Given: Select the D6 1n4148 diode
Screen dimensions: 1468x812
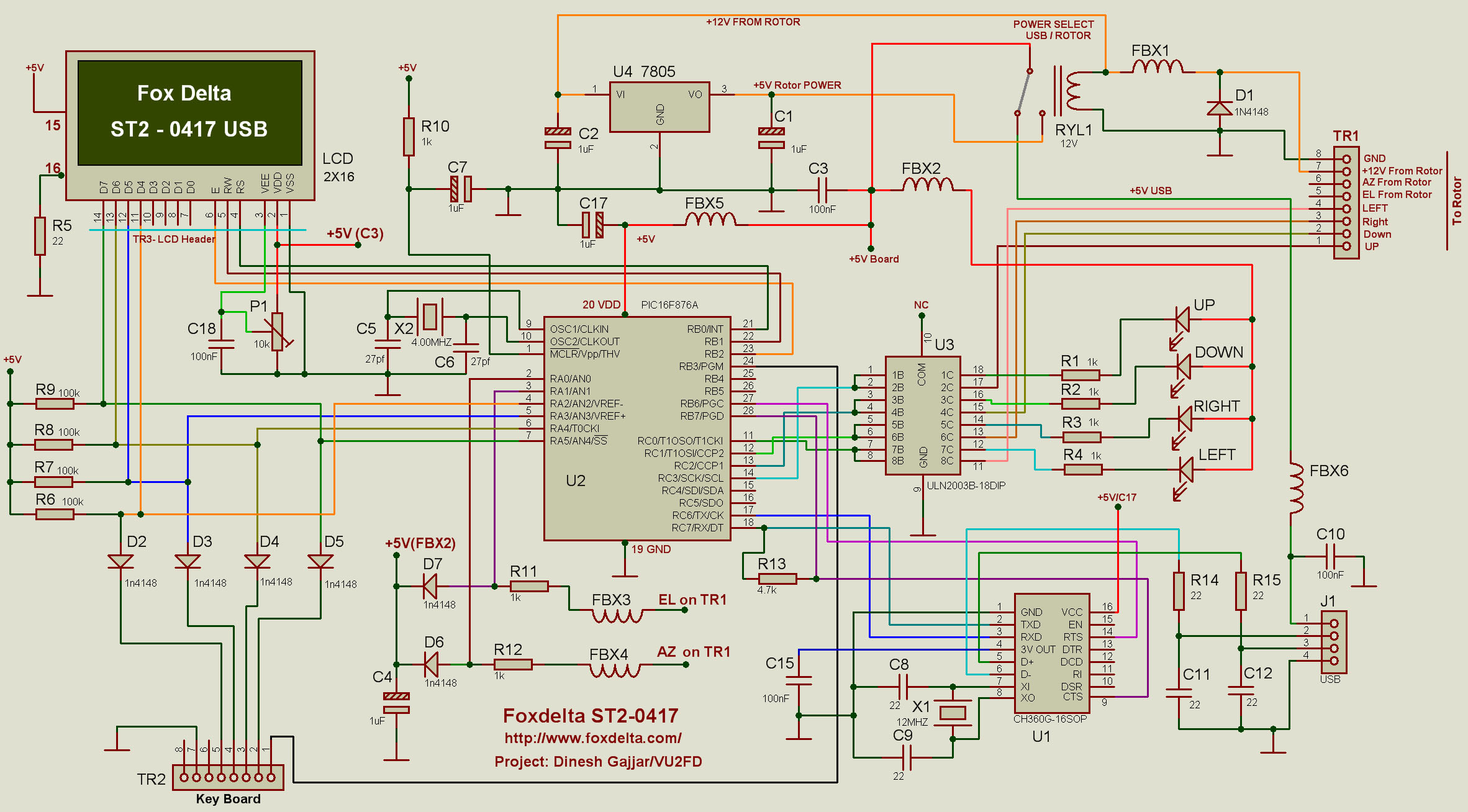Looking at the screenshot, I should (431, 664).
